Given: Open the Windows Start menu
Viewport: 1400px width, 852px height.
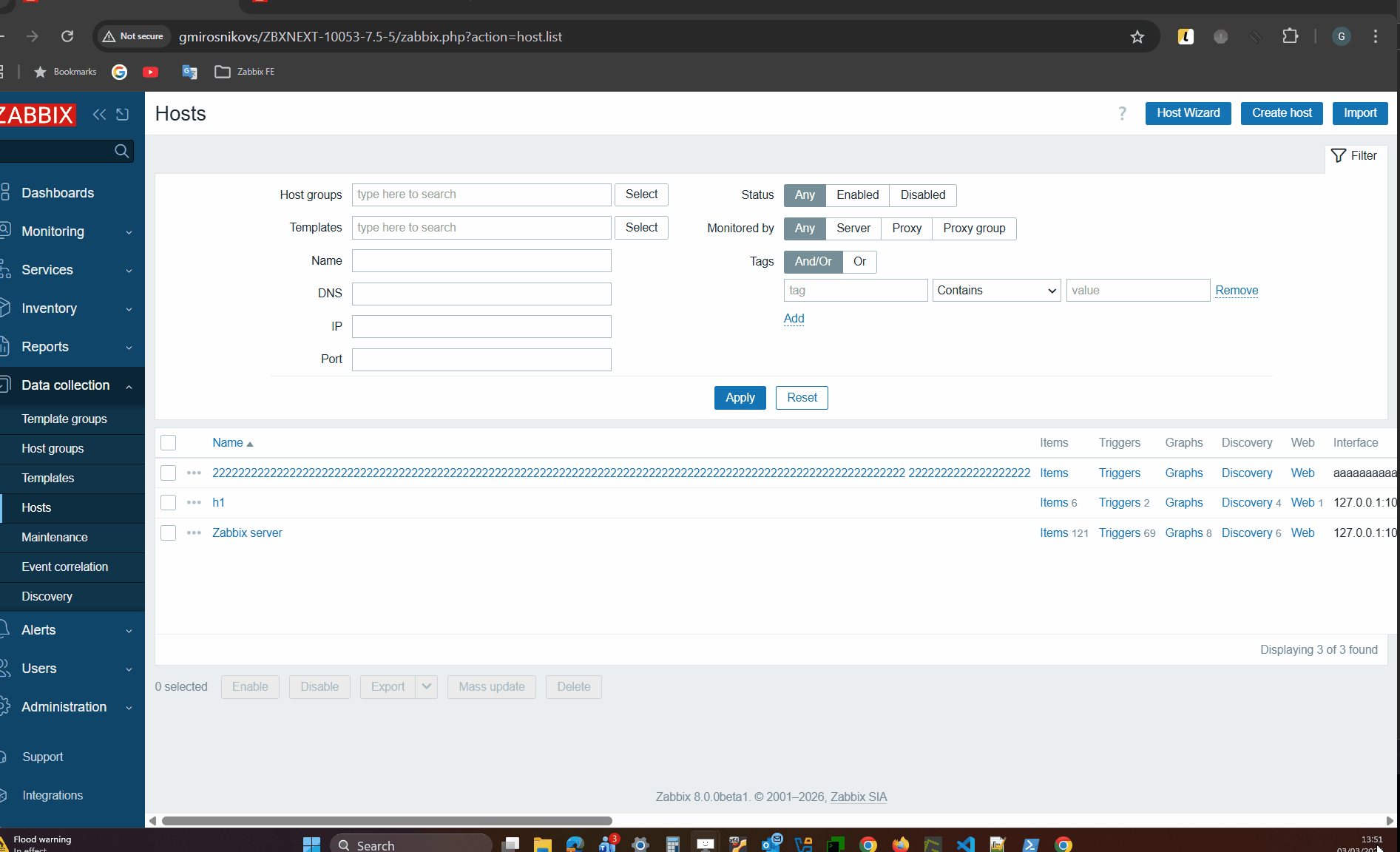Looking at the screenshot, I should click(x=311, y=844).
